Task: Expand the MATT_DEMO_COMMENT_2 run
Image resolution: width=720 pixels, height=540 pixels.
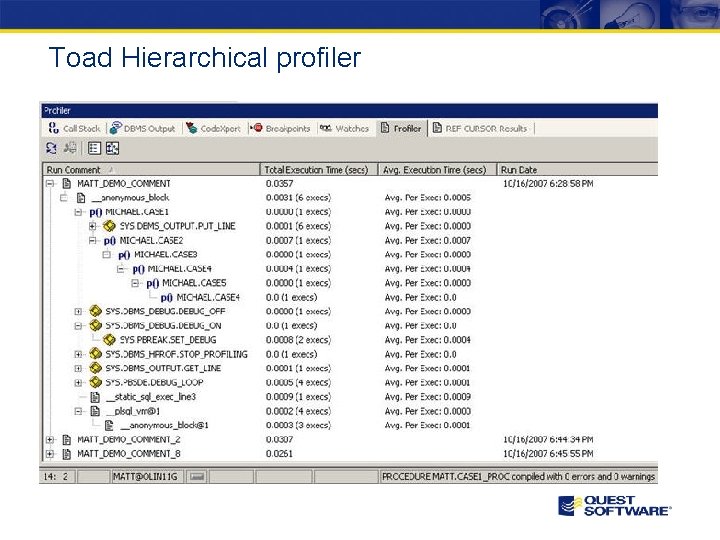Action: click(x=50, y=439)
